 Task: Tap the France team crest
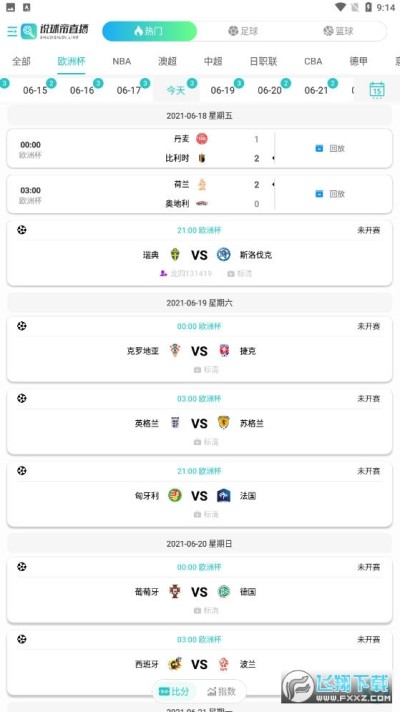point(223,495)
